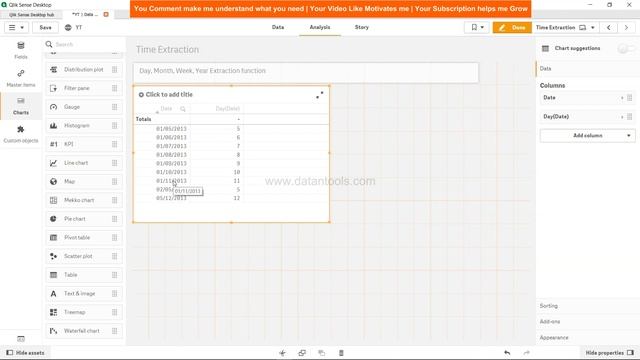The image size is (640, 360).
Task: Open the navigation hamburger menu dropdown
Action: 16,27
